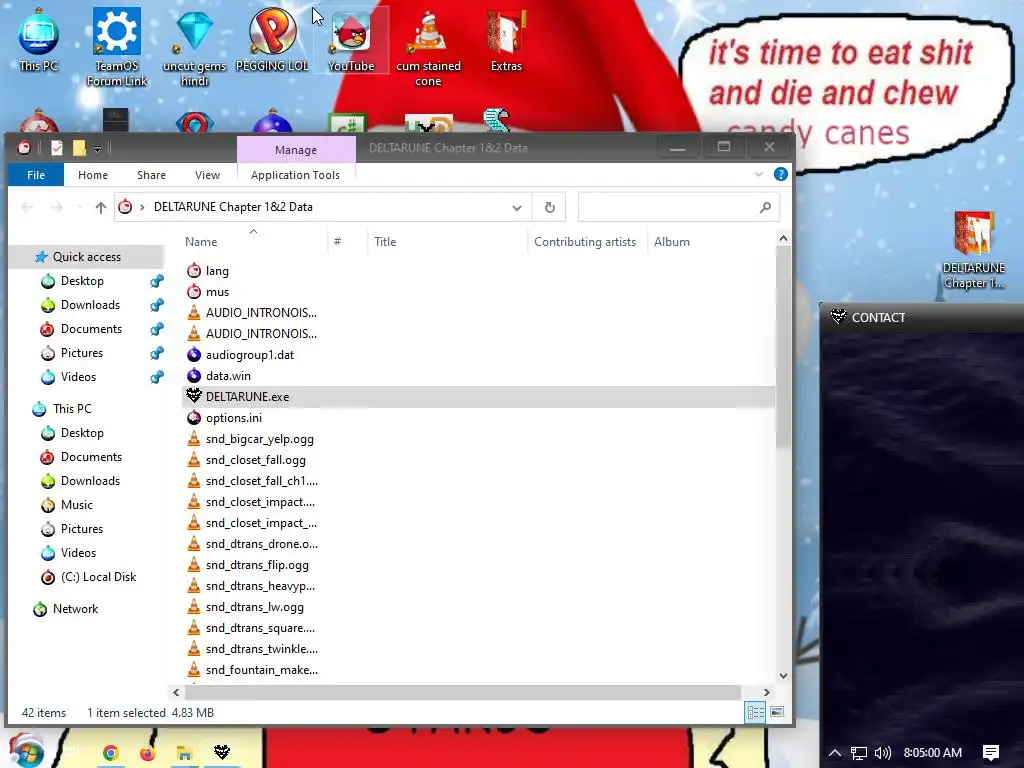The width and height of the screenshot is (1024, 768).
Task: Open Extras desktop folder icon
Action: click(506, 39)
